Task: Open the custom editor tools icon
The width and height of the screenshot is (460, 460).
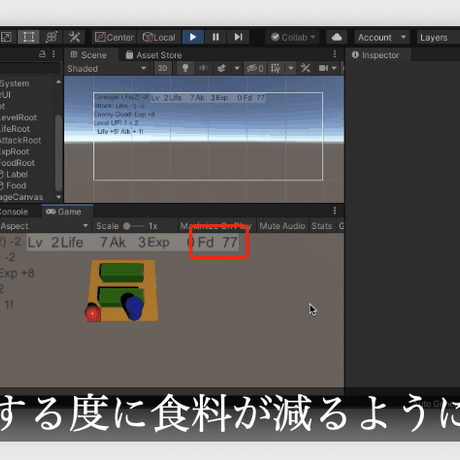Action: [74, 37]
